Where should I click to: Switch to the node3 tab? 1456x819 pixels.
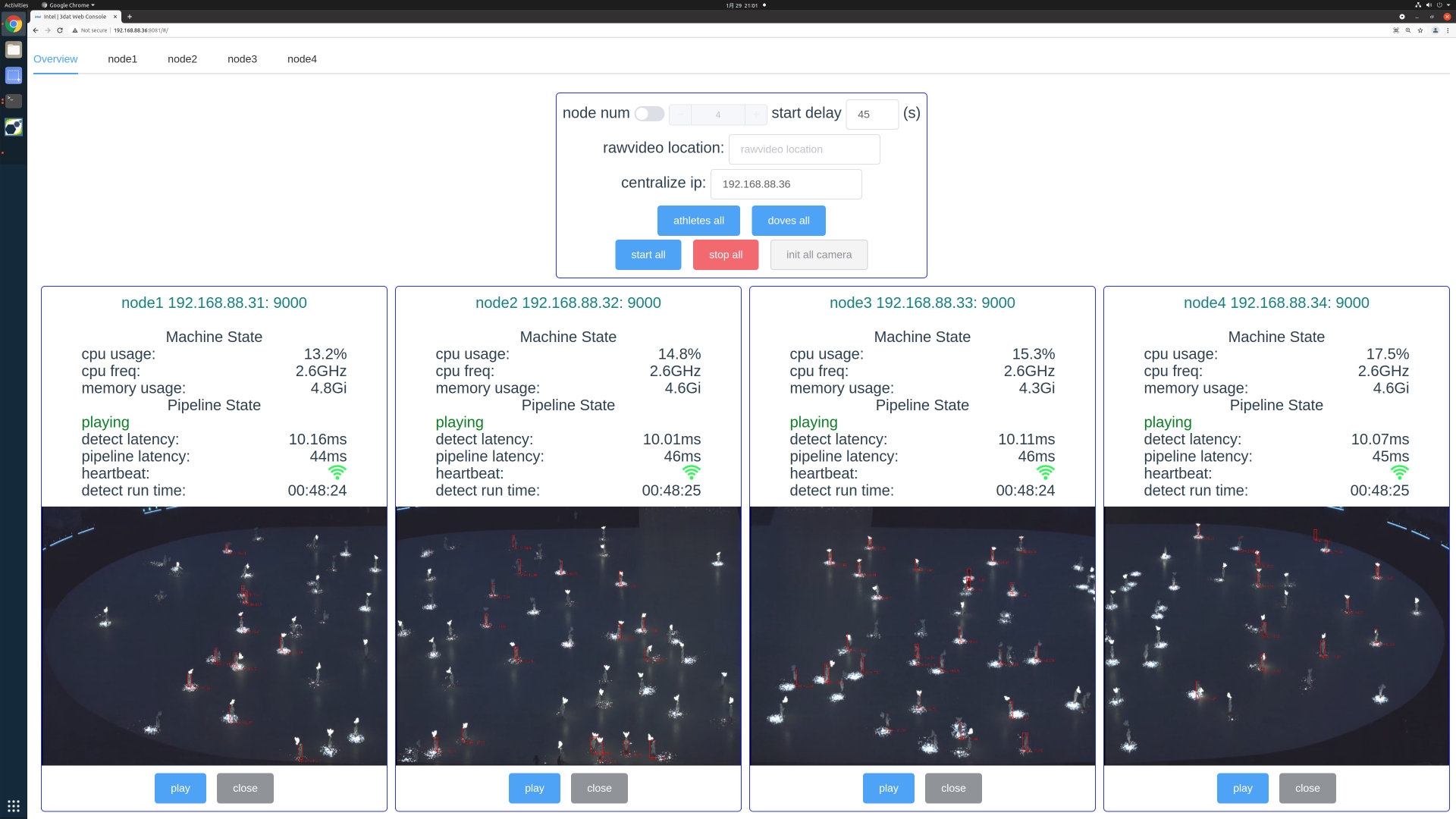point(242,59)
